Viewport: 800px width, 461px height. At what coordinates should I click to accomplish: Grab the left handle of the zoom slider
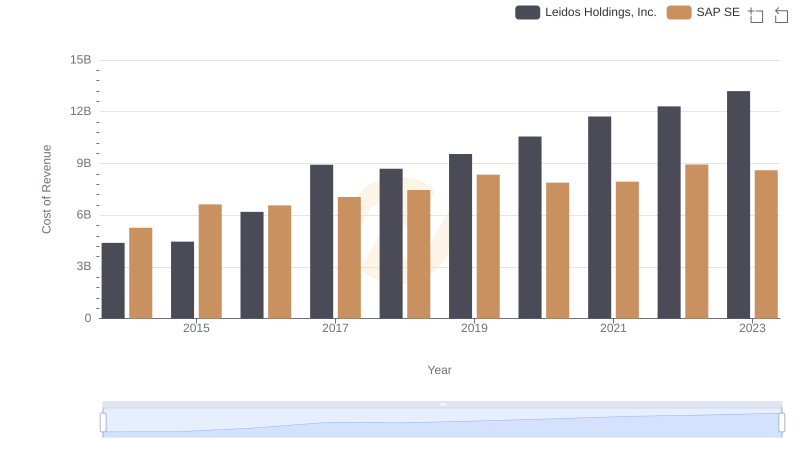[x=103, y=423]
